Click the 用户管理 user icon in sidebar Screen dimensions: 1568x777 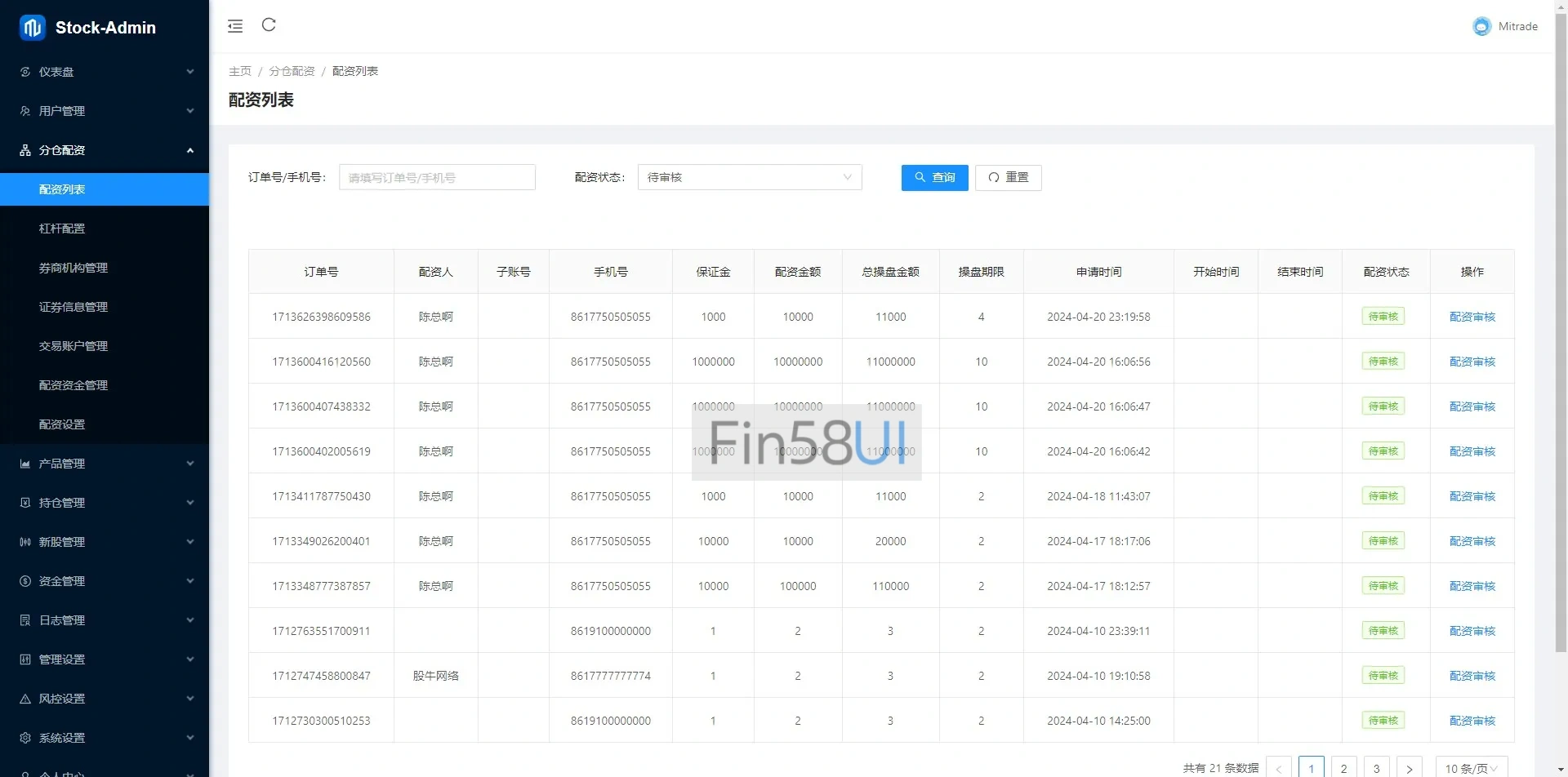click(25, 111)
